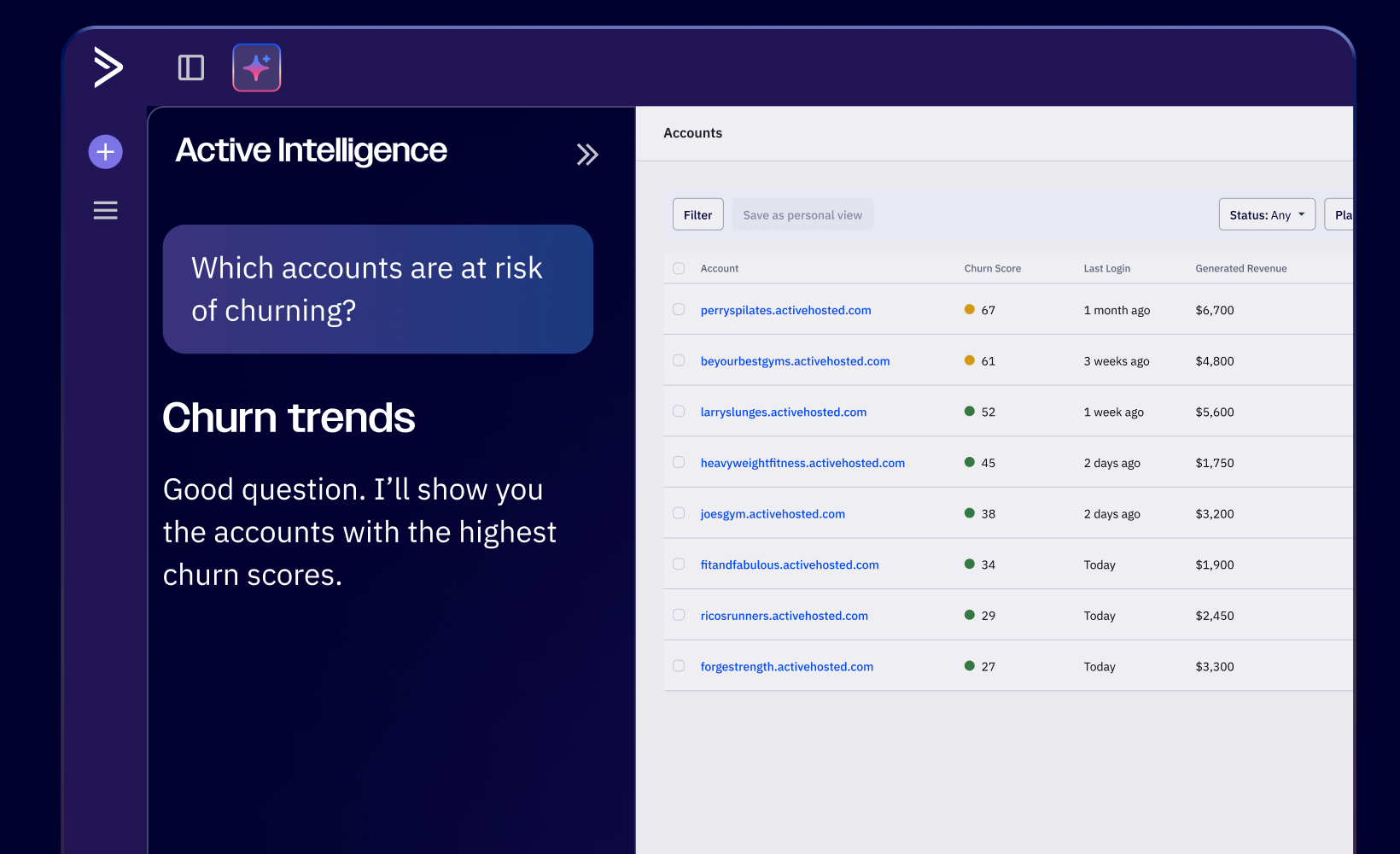Click Save as personal view button
Viewport: 1400px width, 854px height.
tap(802, 215)
